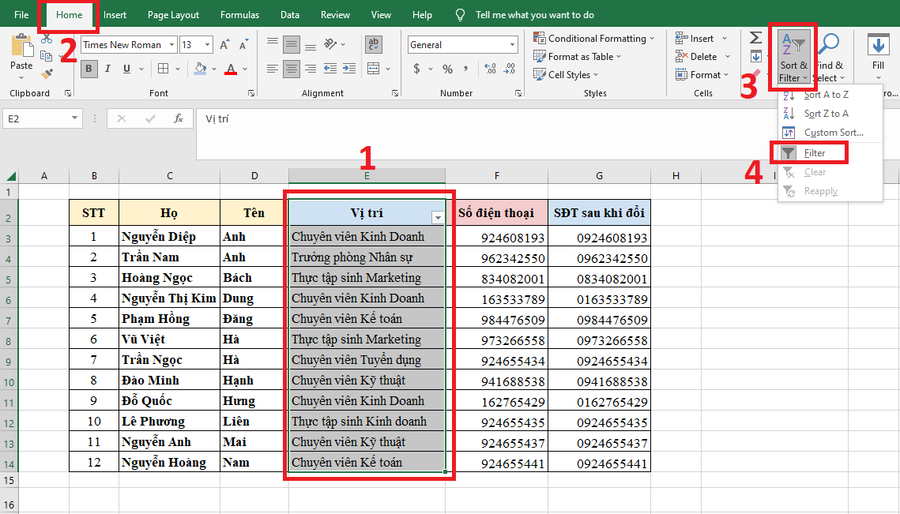The height and width of the screenshot is (514, 900).
Task: Click the Insert Function fx icon
Action: (179, 119)
